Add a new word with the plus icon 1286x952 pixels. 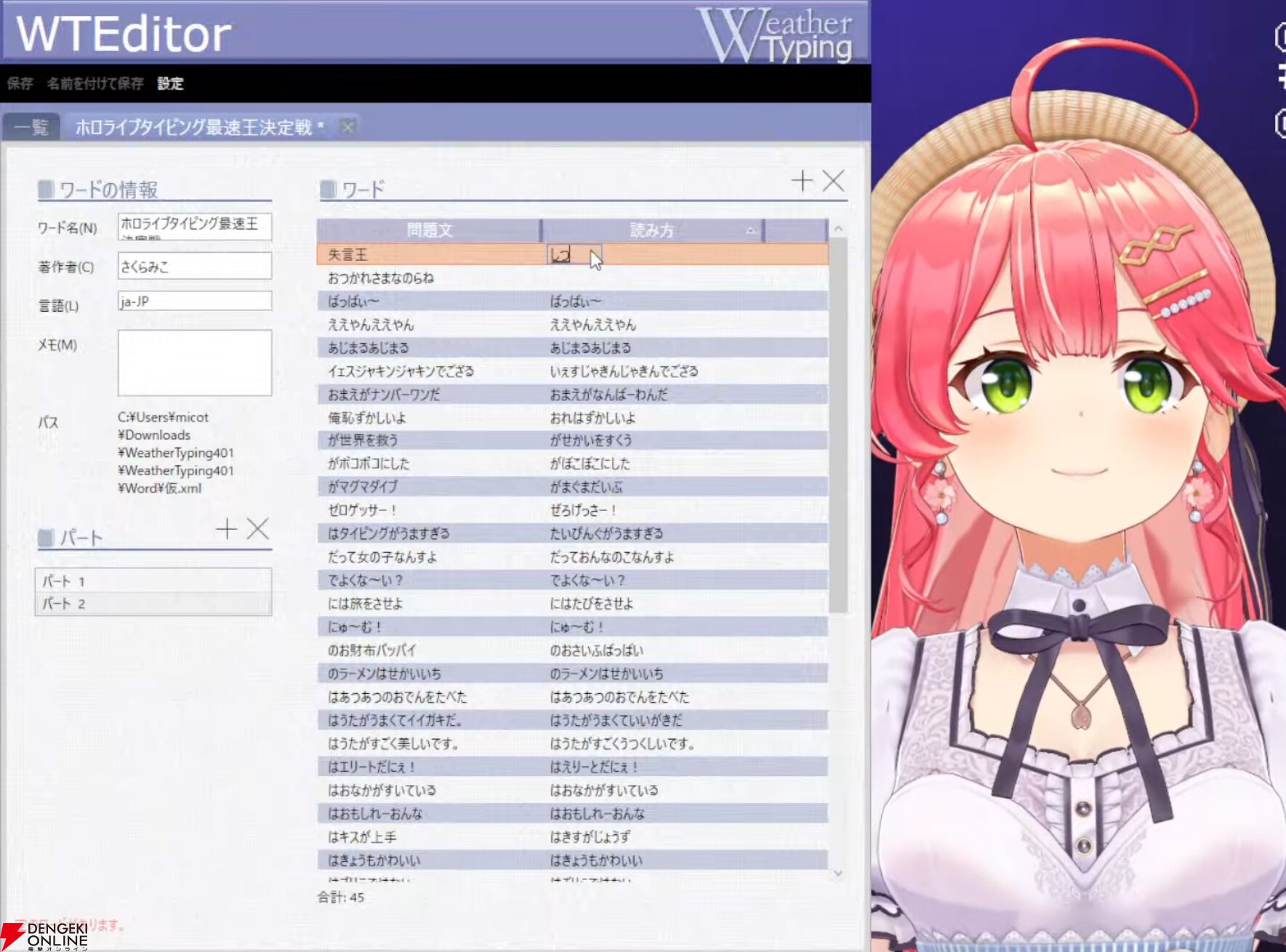[803, 181]
